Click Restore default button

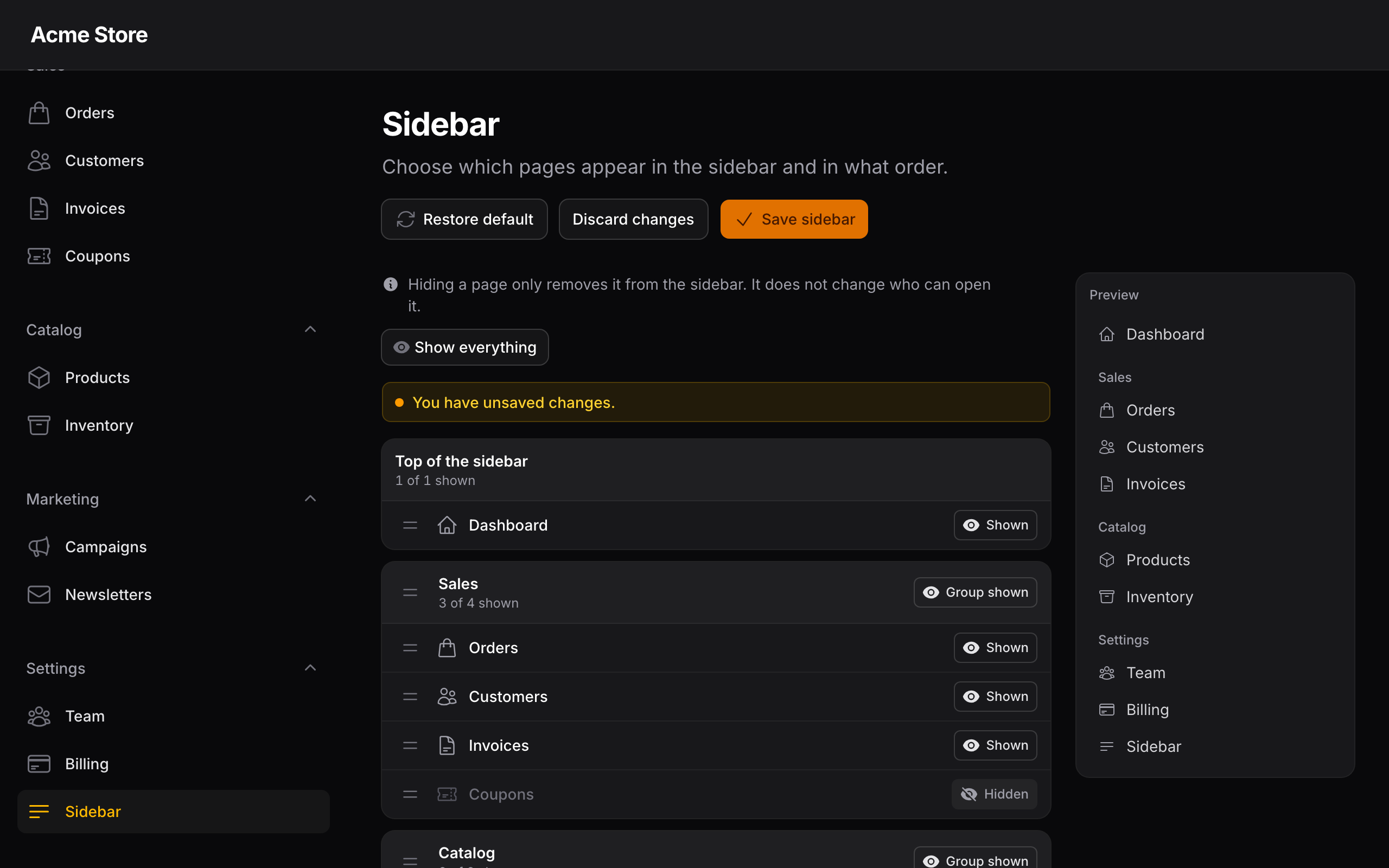tap(464, 219)
